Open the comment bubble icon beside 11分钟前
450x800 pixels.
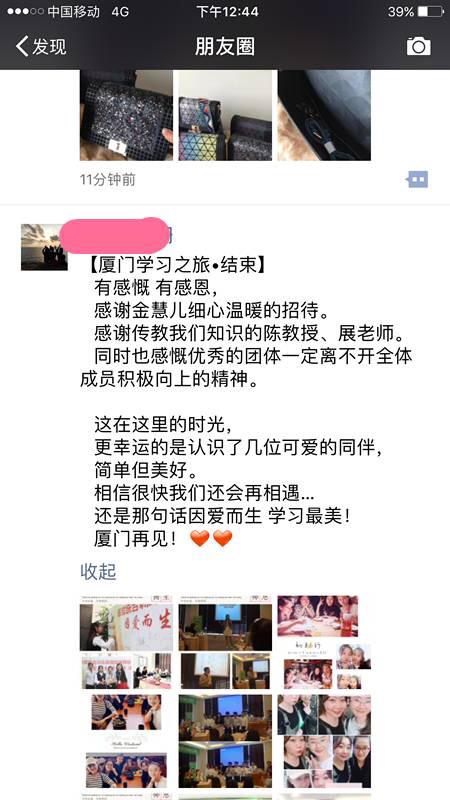pos(417,179)
